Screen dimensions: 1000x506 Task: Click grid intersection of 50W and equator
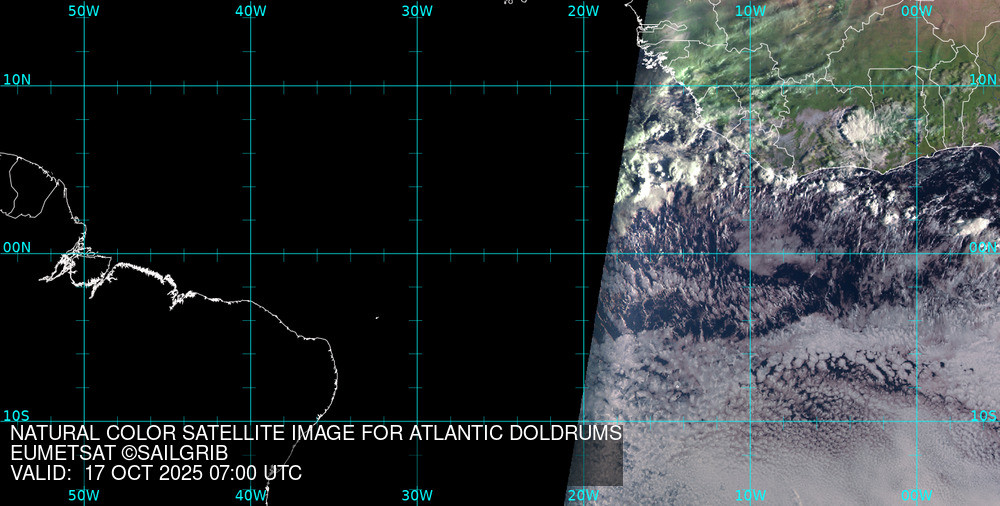[84, 253]
